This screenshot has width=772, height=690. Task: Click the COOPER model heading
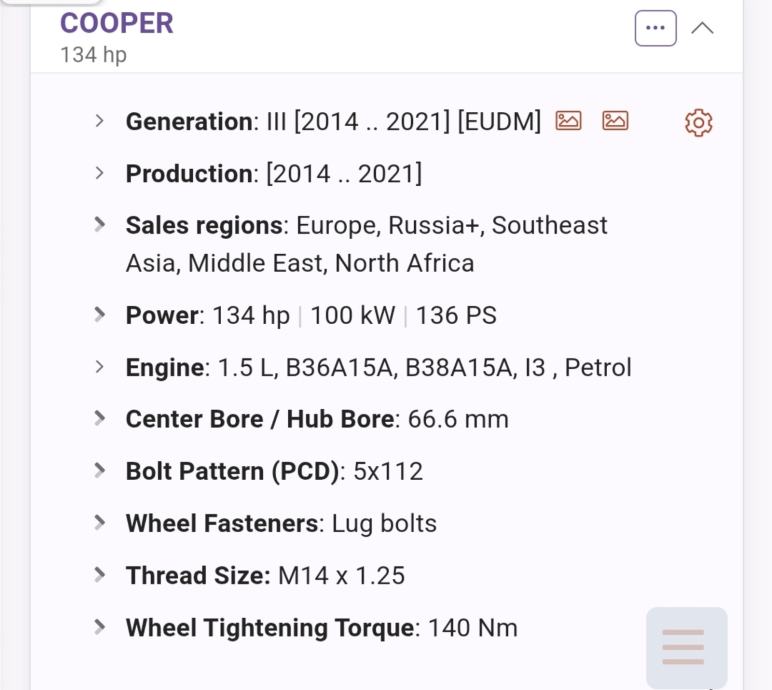coord(116,23)
